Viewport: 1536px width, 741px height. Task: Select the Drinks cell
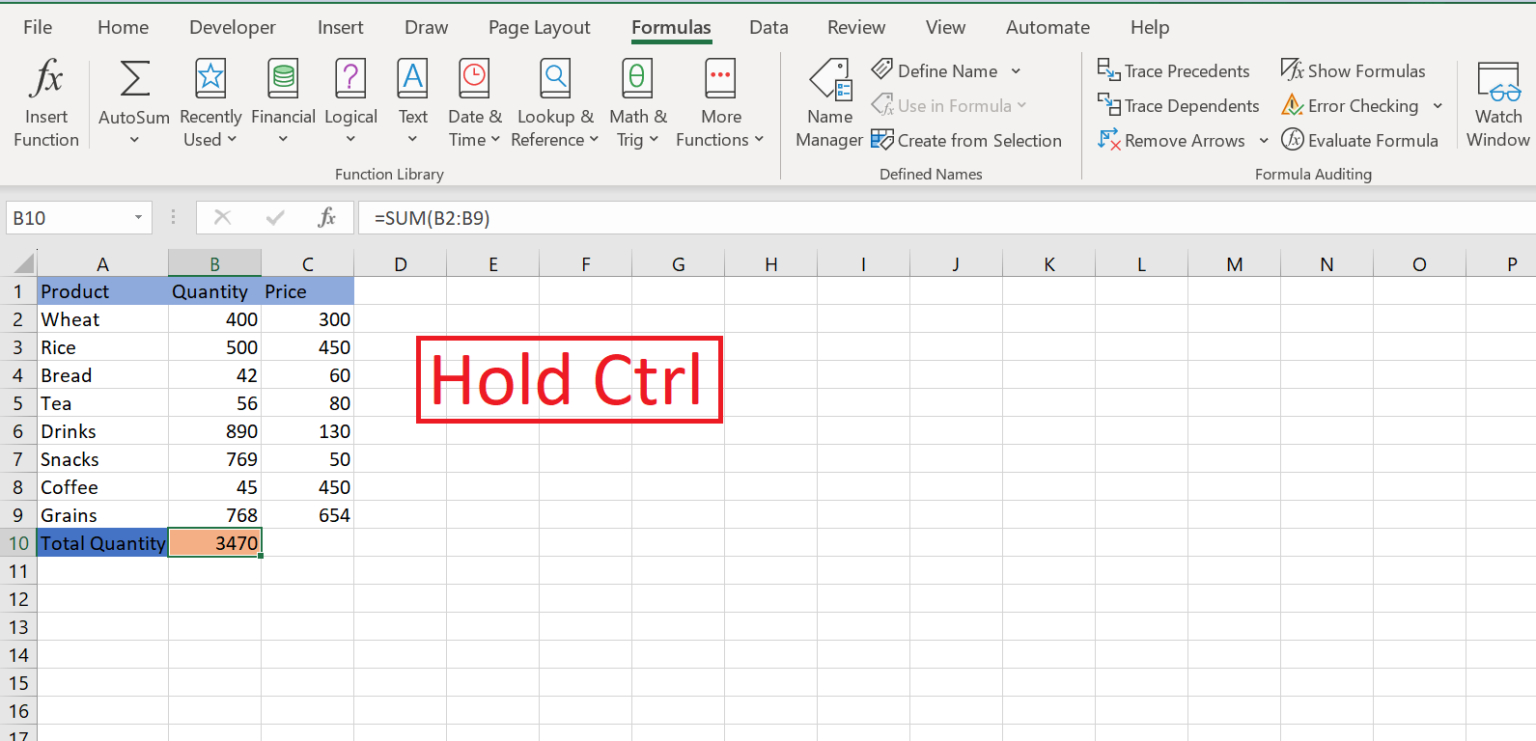tap(103, 432)
